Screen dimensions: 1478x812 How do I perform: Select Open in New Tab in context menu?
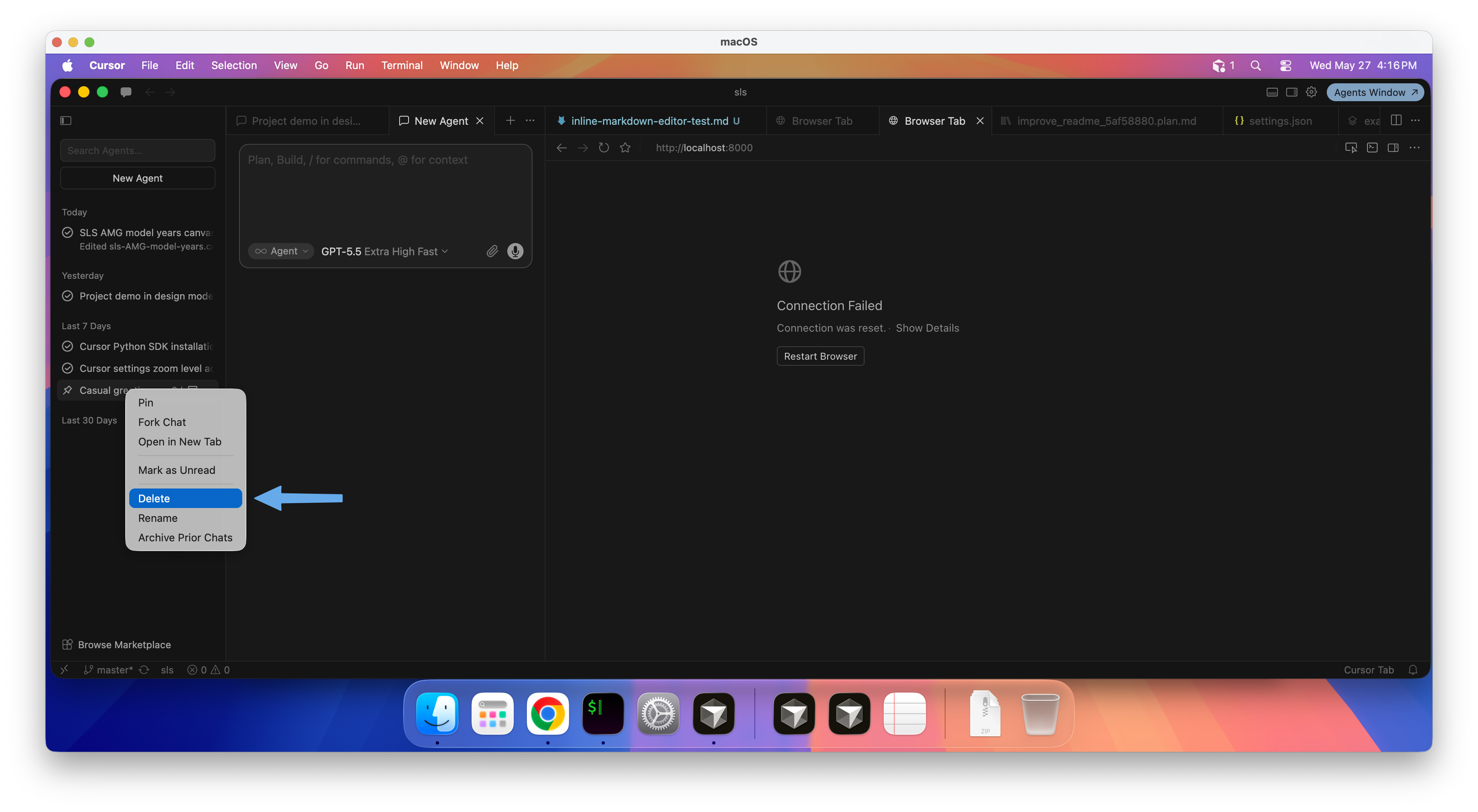point(185,441)
